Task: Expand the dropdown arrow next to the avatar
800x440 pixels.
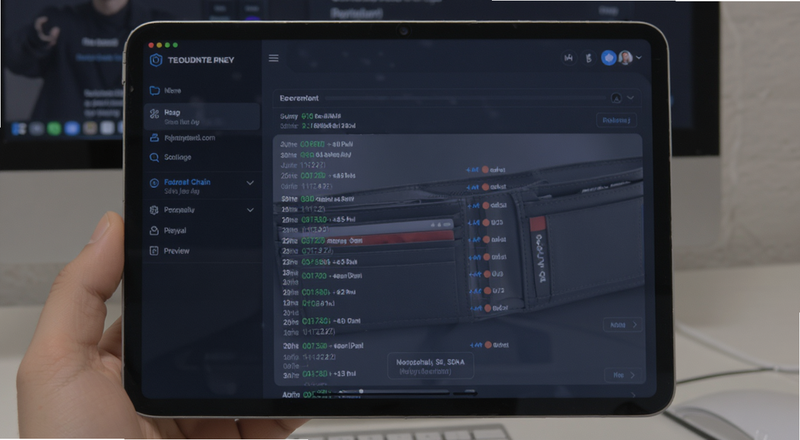Action: click(x=639, y=58)
